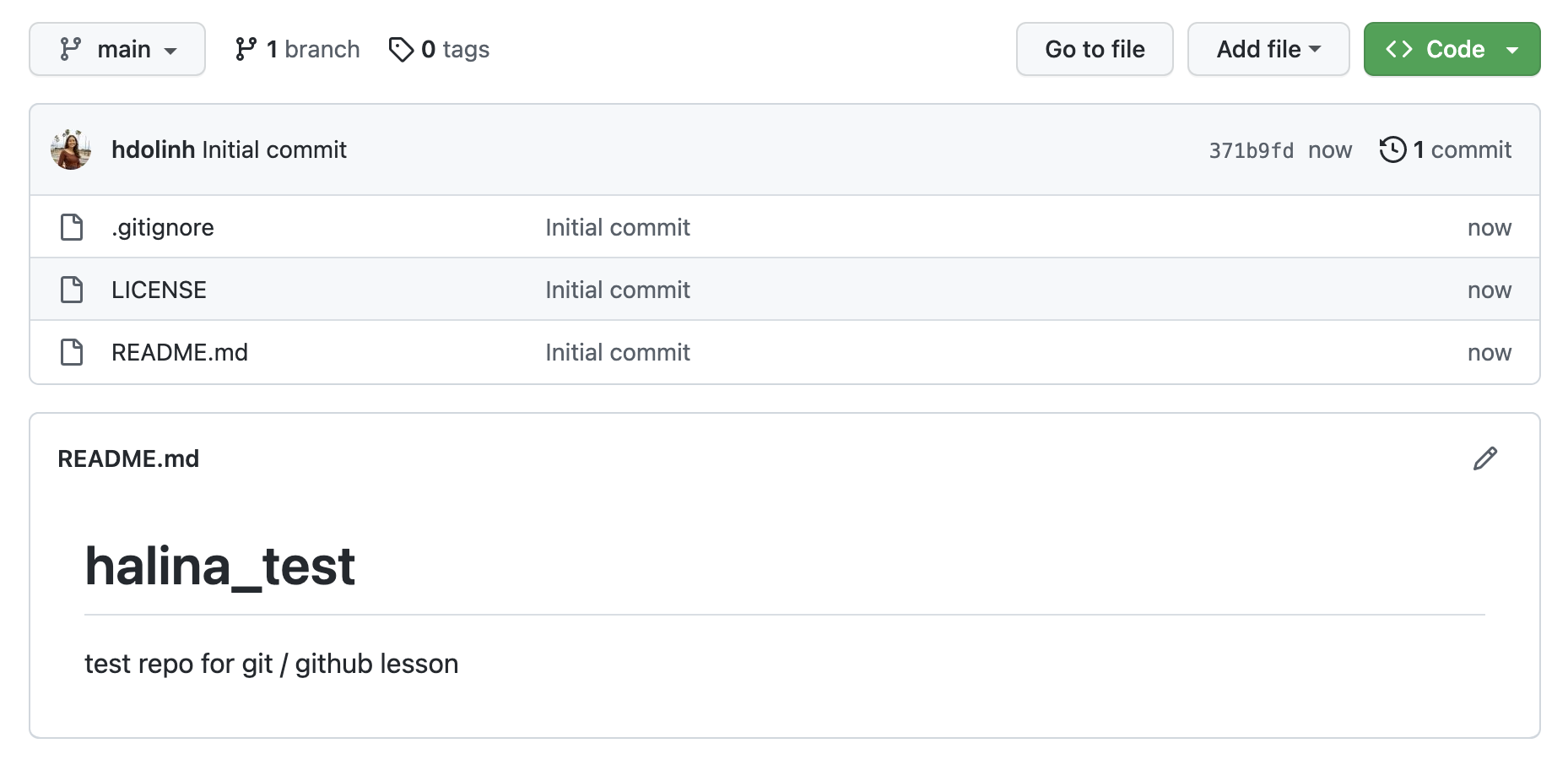Click the README.md panel heading

click(x=128, y=458)
